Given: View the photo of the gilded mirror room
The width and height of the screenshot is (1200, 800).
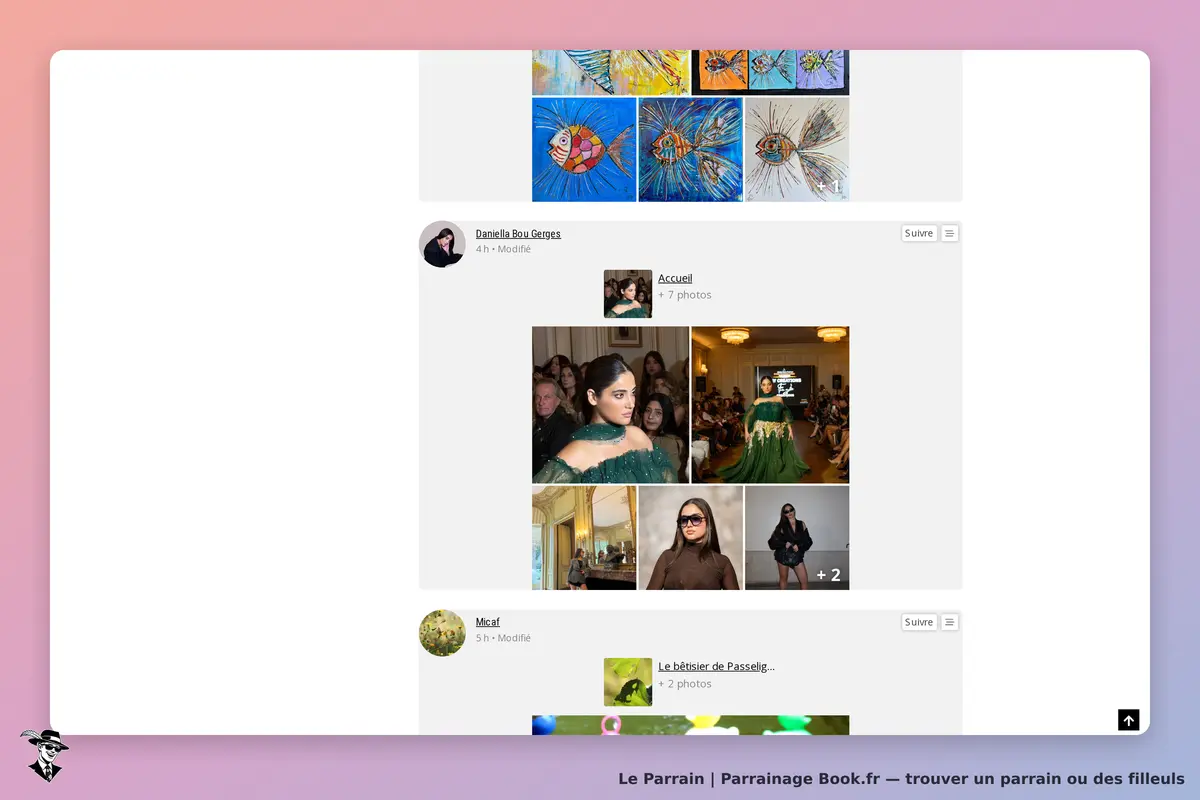Looking at the screenshot, I should tap(584, 538).
